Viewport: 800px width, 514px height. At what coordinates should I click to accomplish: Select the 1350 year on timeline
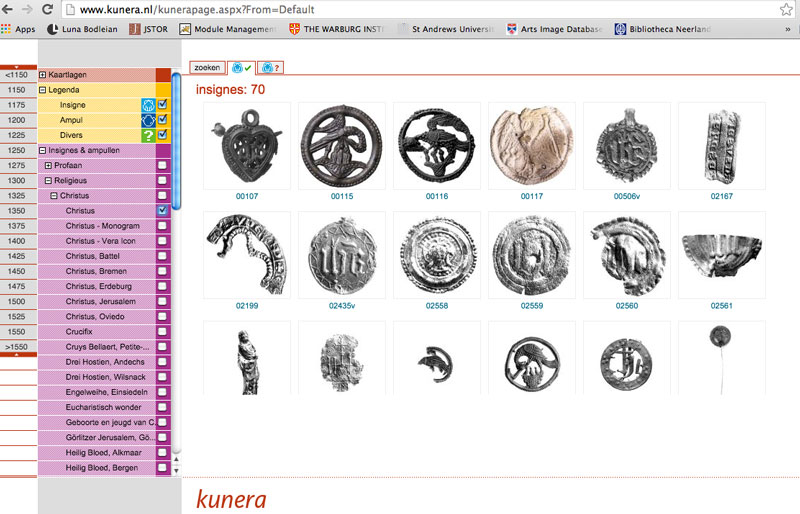click(16, 210)
